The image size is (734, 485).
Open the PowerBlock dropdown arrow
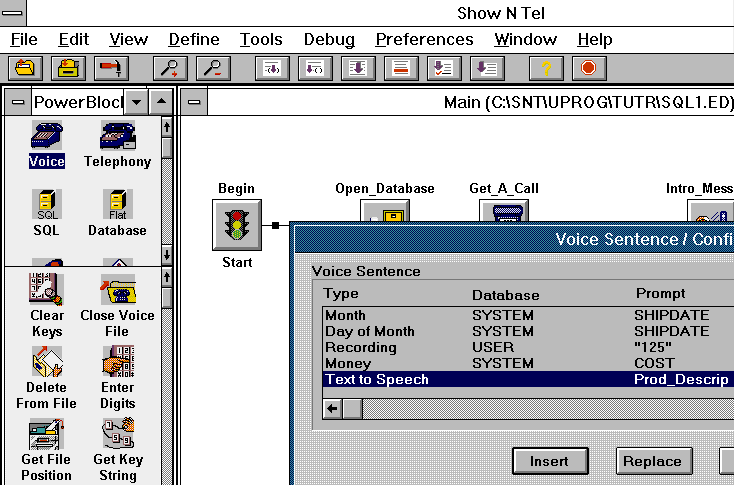136,102
